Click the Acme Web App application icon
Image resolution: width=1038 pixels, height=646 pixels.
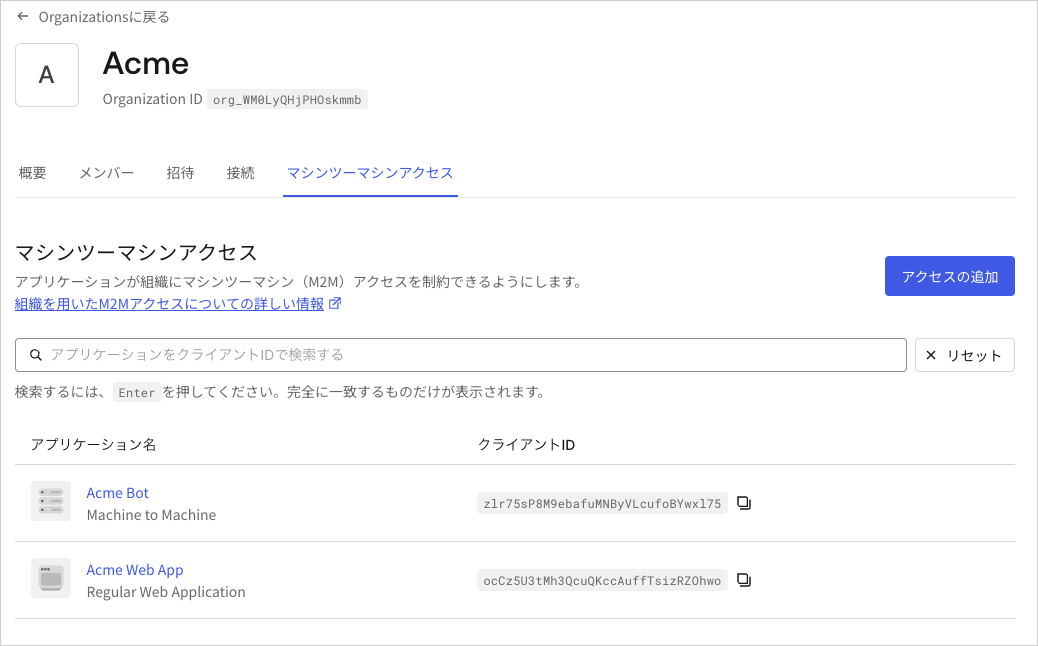pos(50,578)
